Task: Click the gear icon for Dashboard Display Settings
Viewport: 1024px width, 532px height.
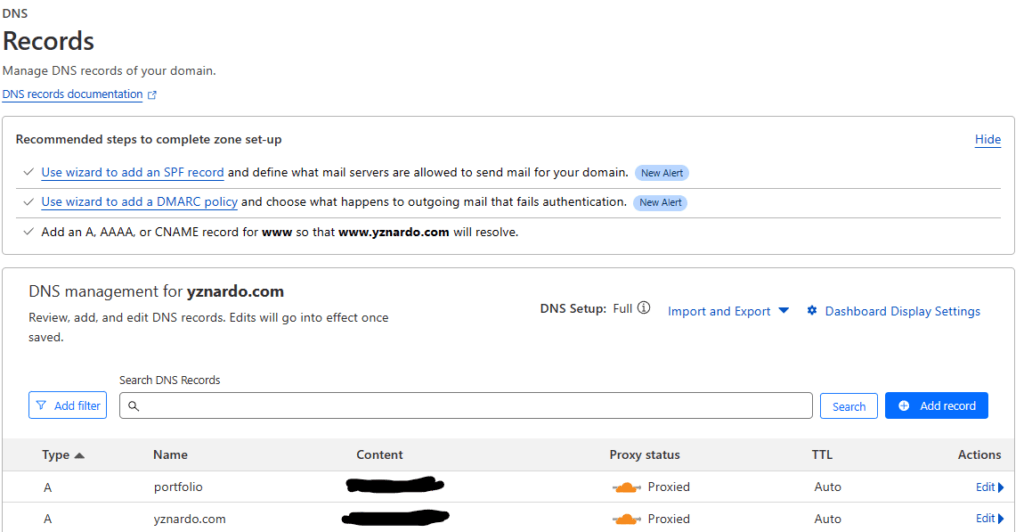Action: point(813,311)
